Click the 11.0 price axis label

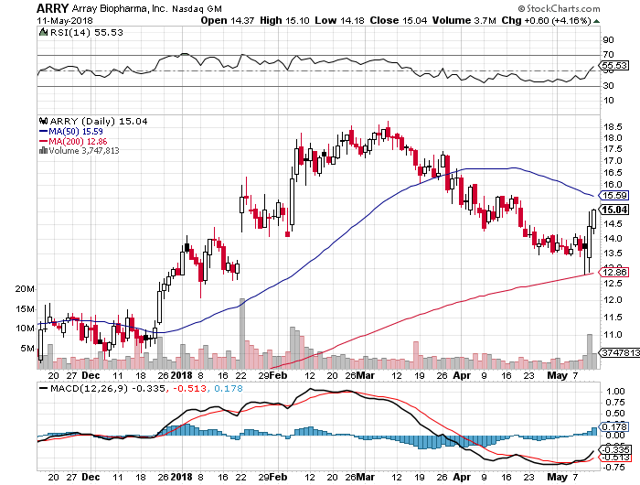coord(613,335)
